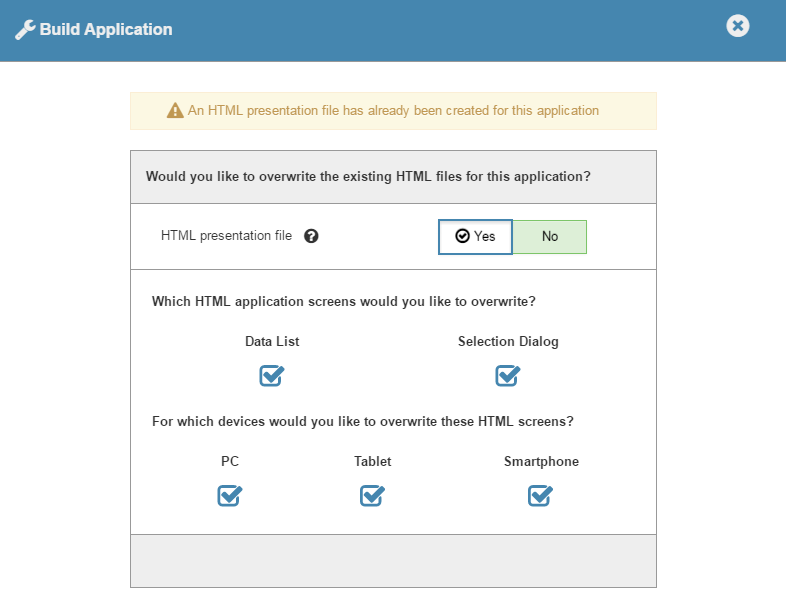Click the 'HTML presentation file' label text

click(226, 236)
